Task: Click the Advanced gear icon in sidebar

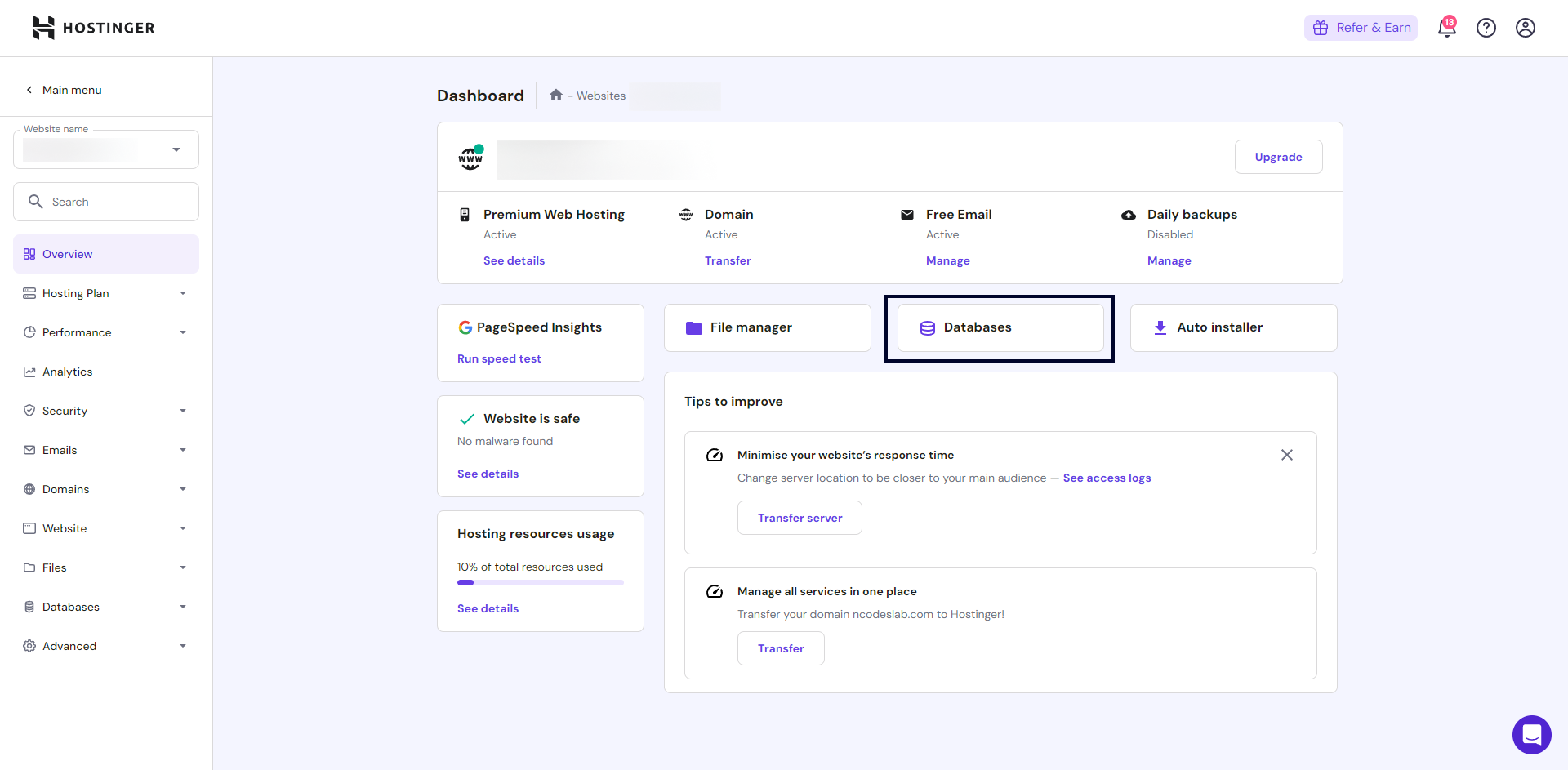Action: tap(29, 646)
